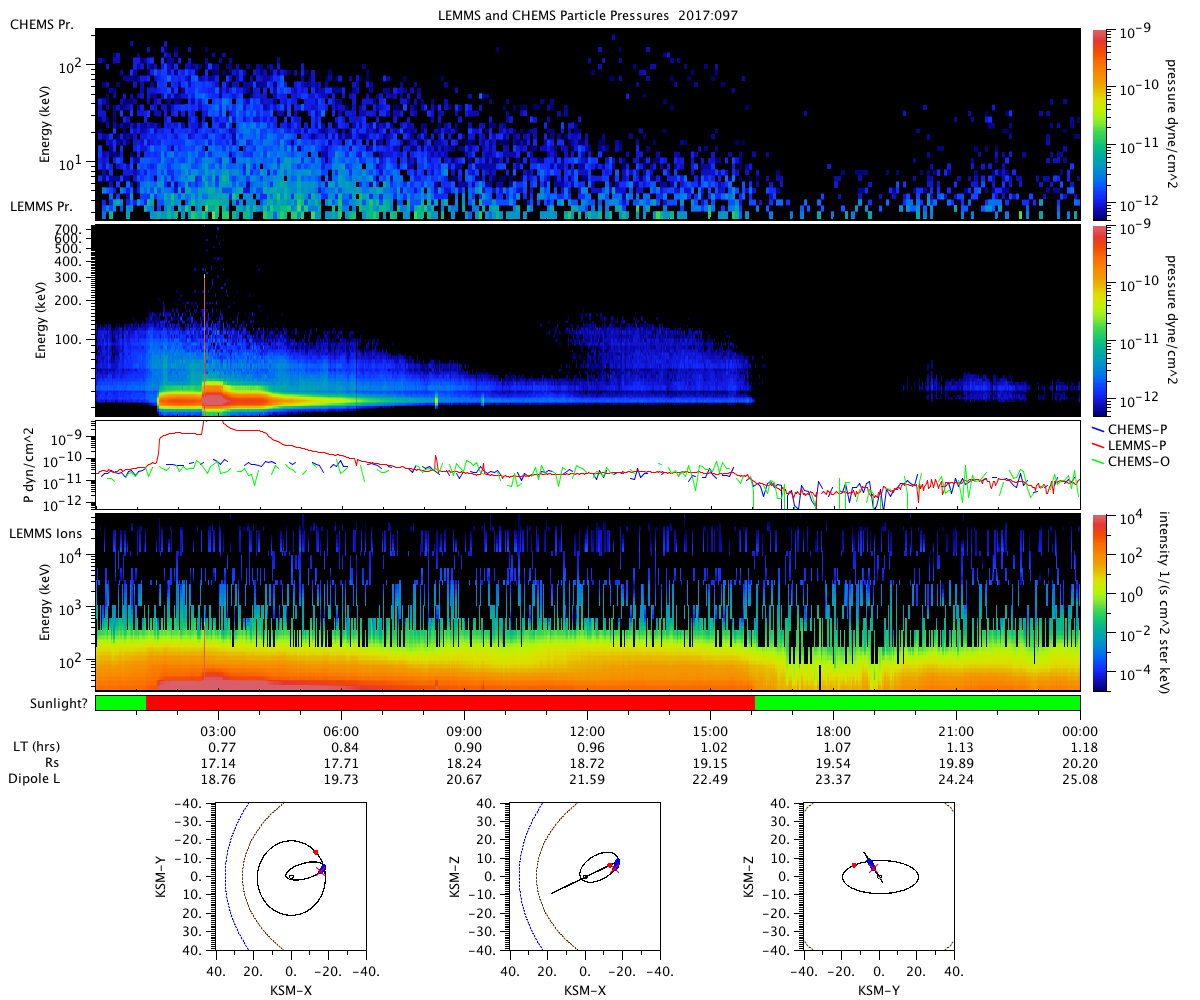Select Dipole L value 23.37
The image size is (1200, 1000).
[833, 778]
